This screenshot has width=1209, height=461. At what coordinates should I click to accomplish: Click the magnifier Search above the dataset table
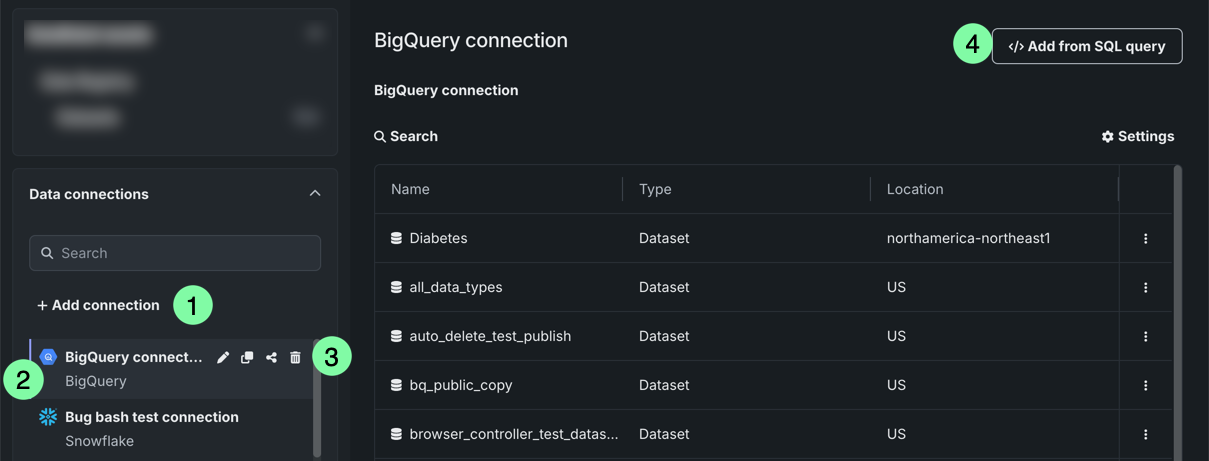tap(406, 136)
